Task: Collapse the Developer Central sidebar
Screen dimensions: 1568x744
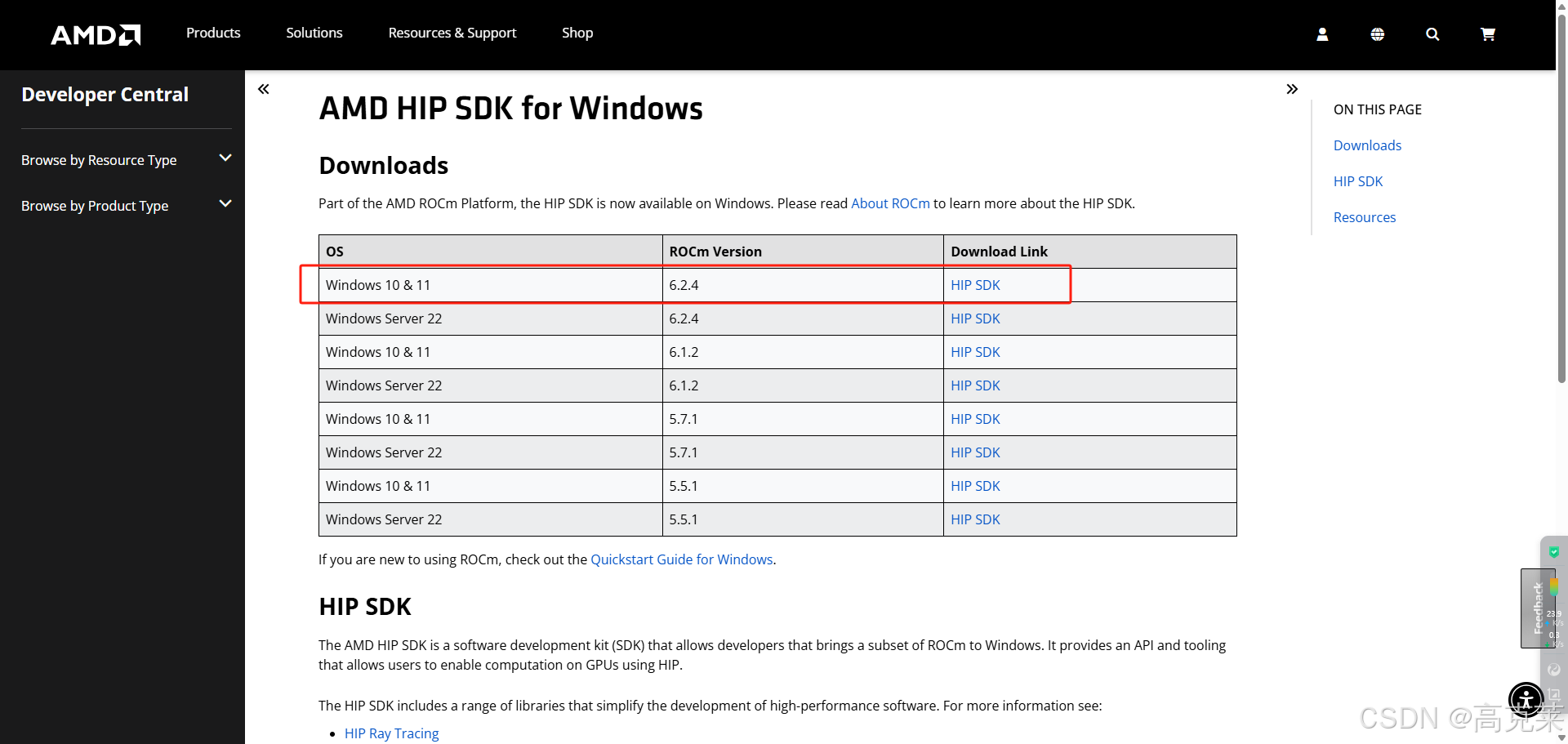Action: (263, 89)
